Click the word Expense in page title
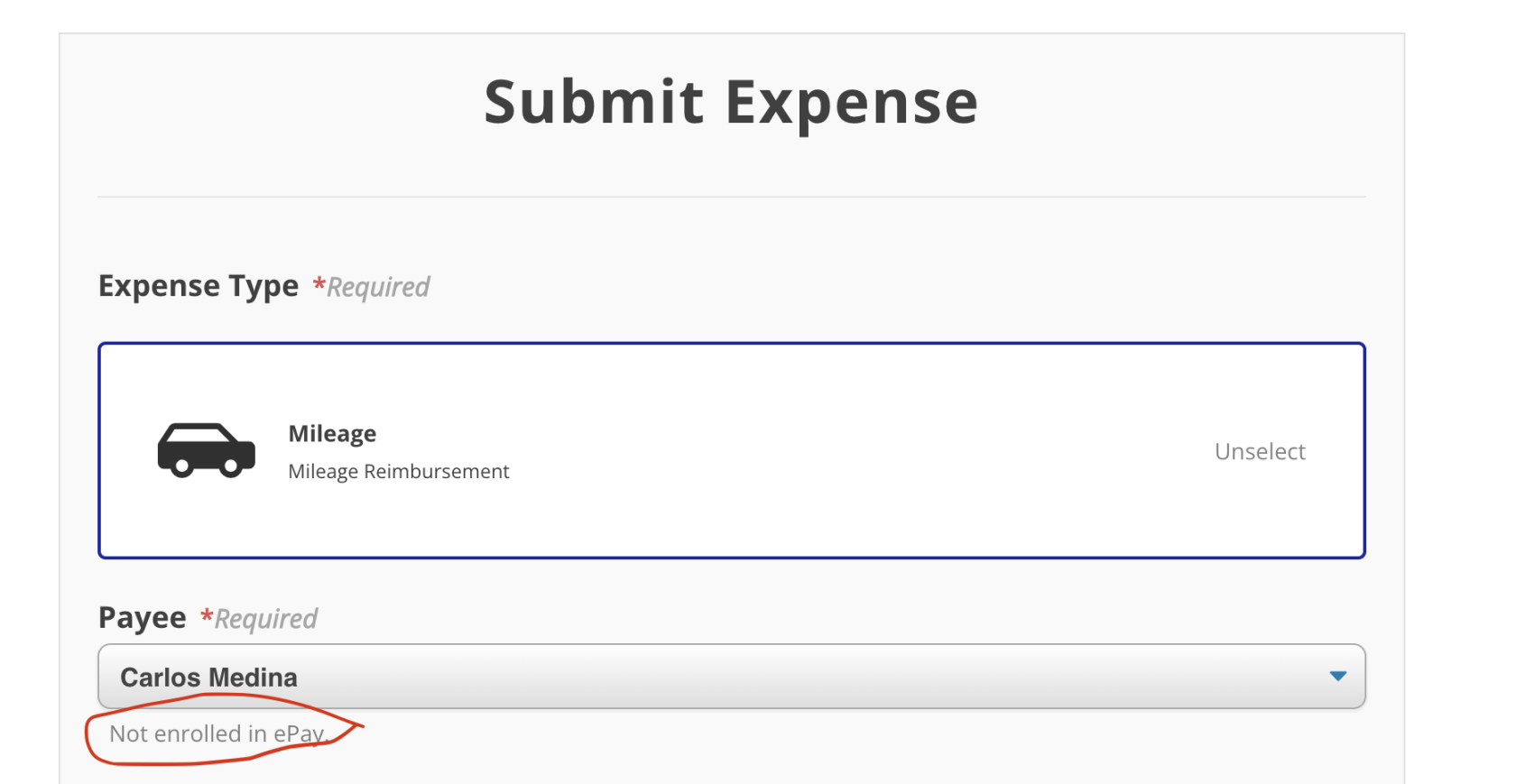The width and height of the screenshot is (1516, 784). click(851, 102)
